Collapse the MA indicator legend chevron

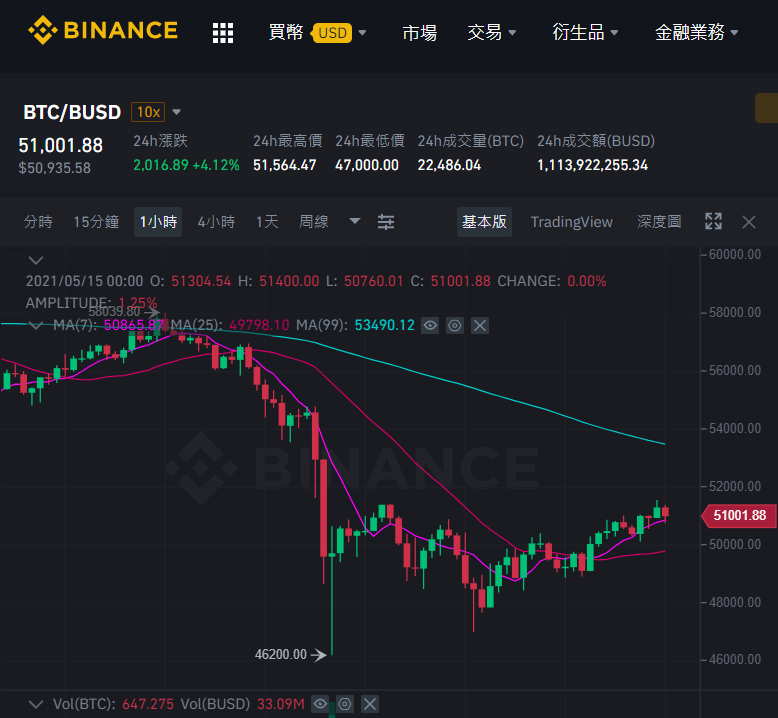click(x=36, y=326)
